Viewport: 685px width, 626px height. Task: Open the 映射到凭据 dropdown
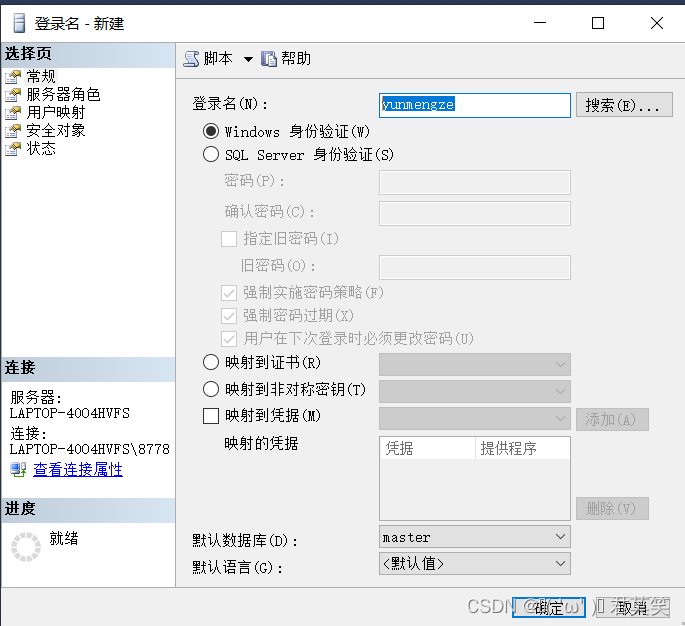click(475, 418)
